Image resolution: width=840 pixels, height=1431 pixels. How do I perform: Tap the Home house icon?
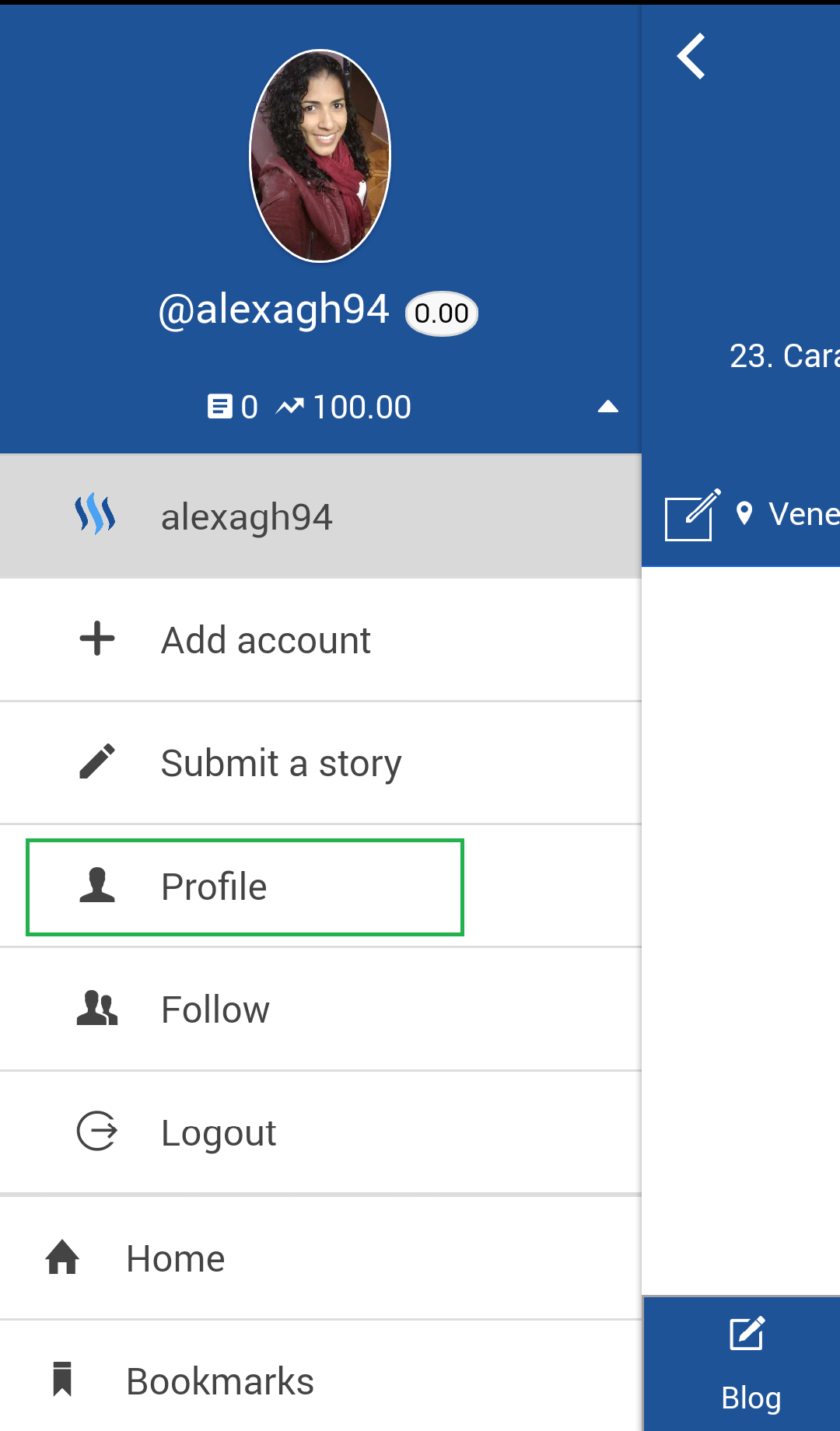click(x=62, y=1258)
